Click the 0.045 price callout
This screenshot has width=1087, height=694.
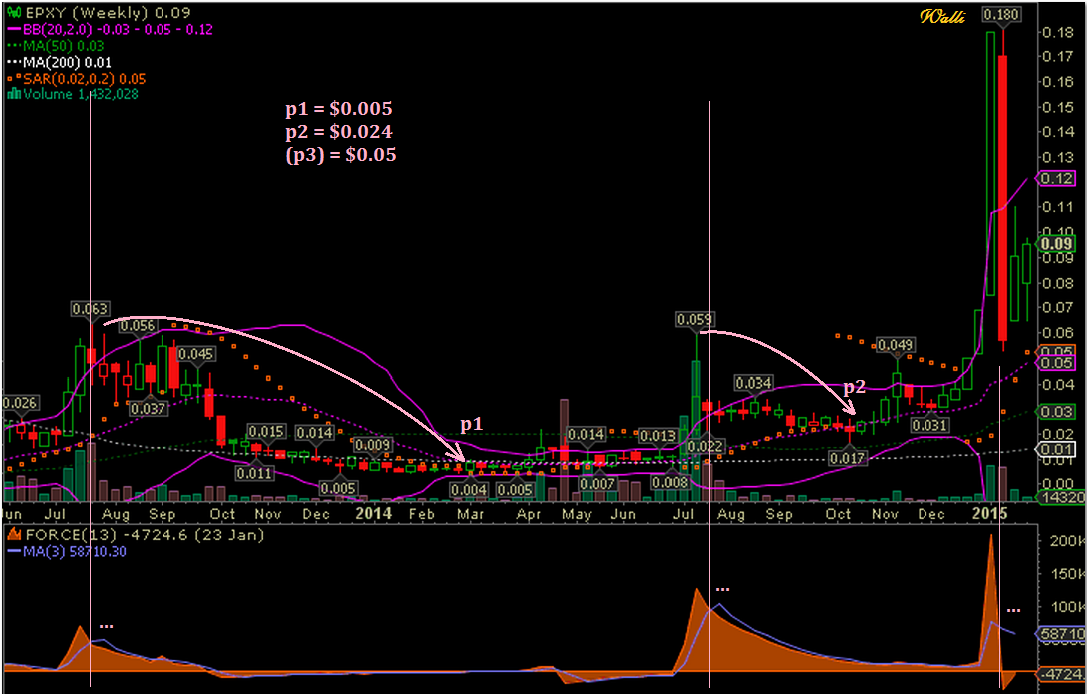click(x=196, y=354)
